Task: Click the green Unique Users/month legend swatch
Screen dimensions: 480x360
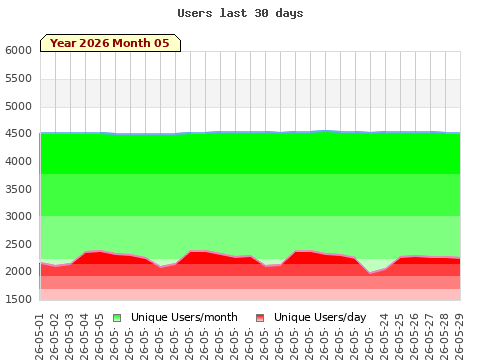Action: click(117, 318)
